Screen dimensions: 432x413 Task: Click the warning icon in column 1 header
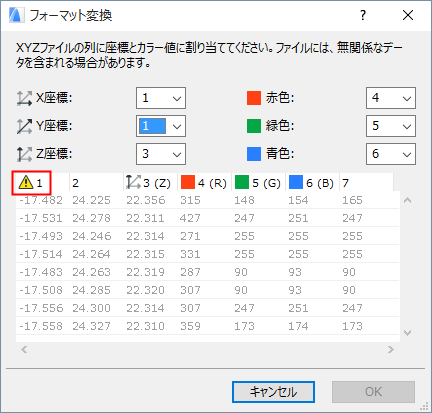26,182
